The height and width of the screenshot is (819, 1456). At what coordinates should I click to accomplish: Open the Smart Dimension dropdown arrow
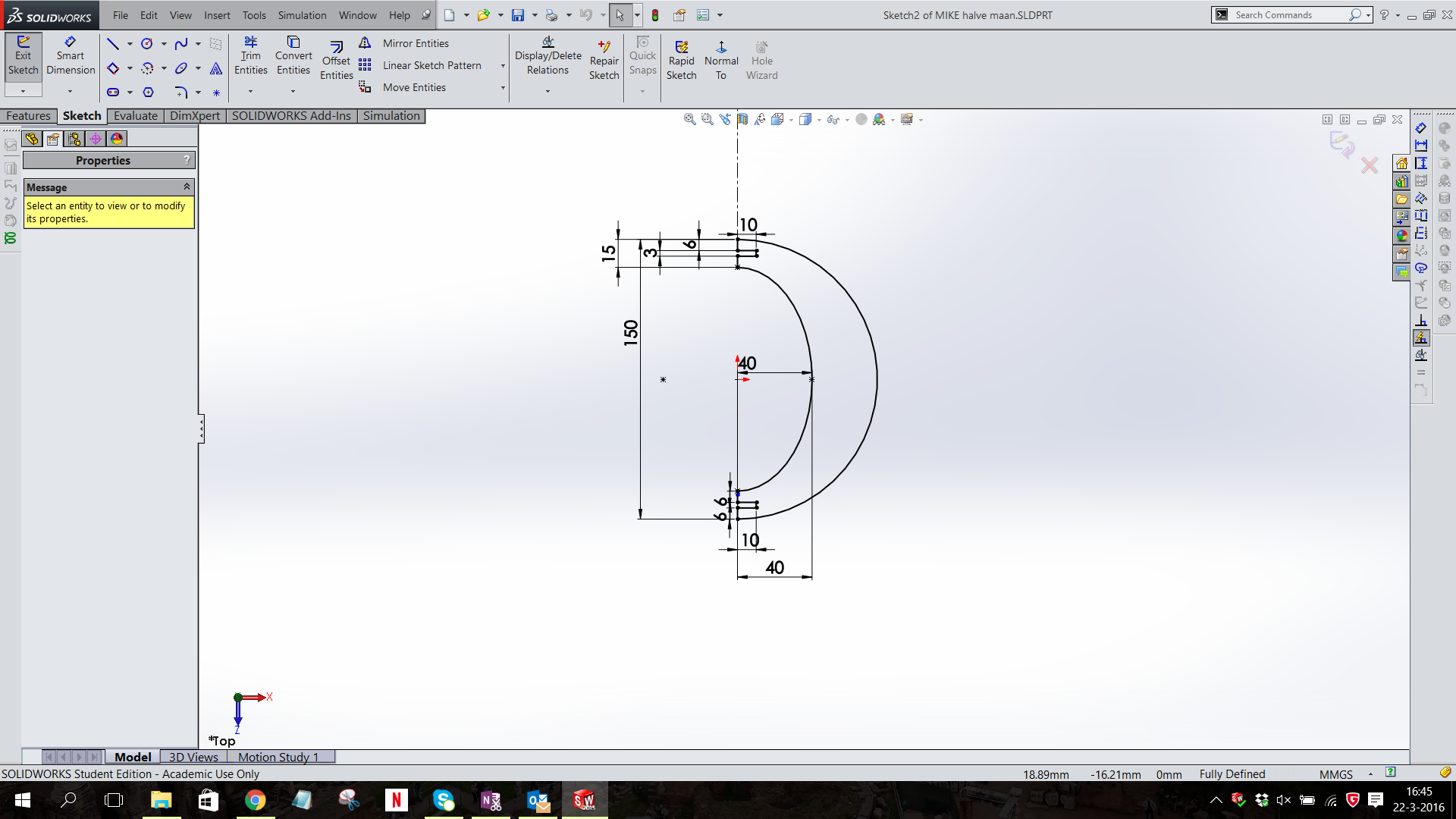coord(70,91)
